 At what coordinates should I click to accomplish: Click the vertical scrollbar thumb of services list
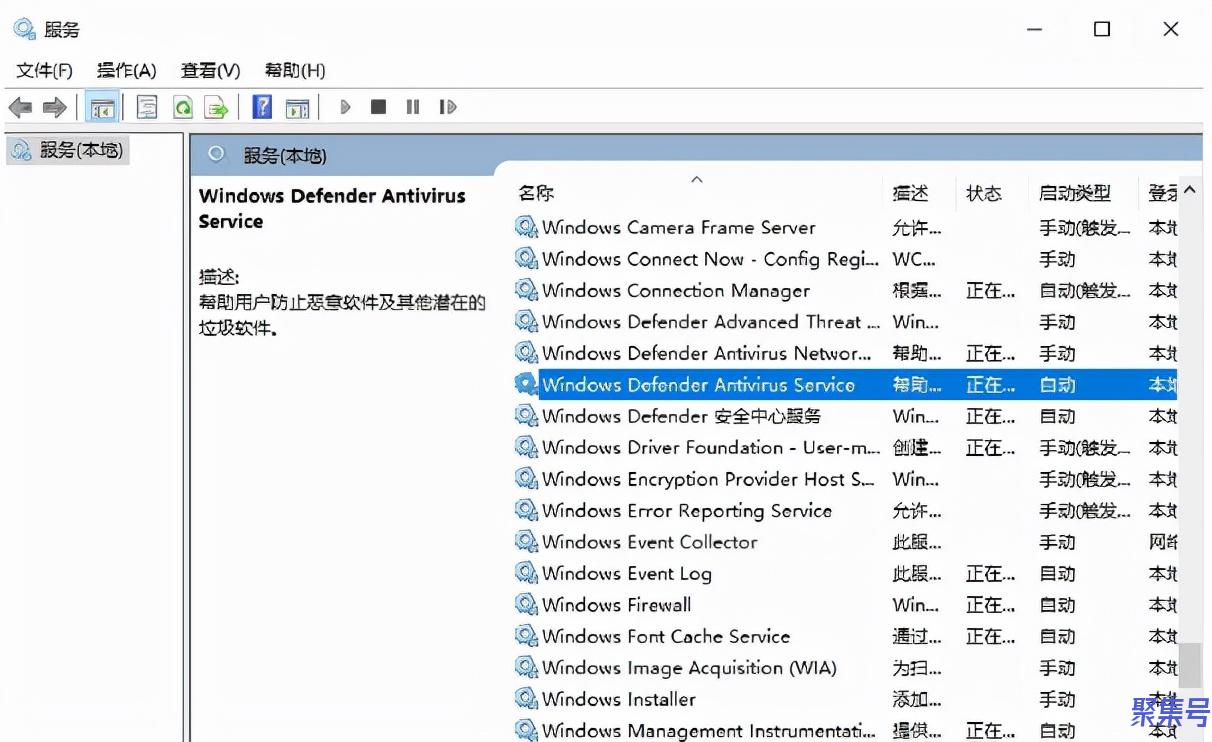tap(1189, 666)
